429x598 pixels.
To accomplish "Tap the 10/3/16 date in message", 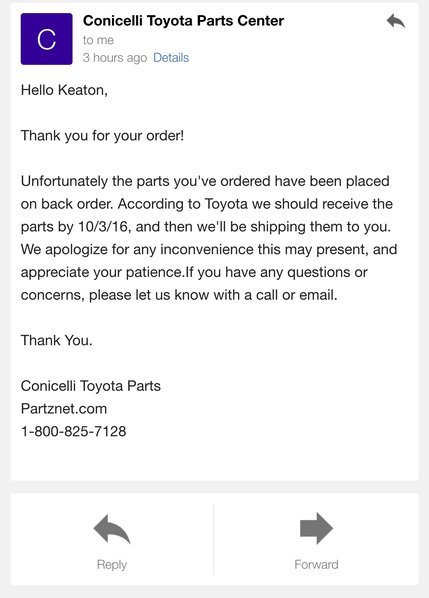I will click(103, 227).
